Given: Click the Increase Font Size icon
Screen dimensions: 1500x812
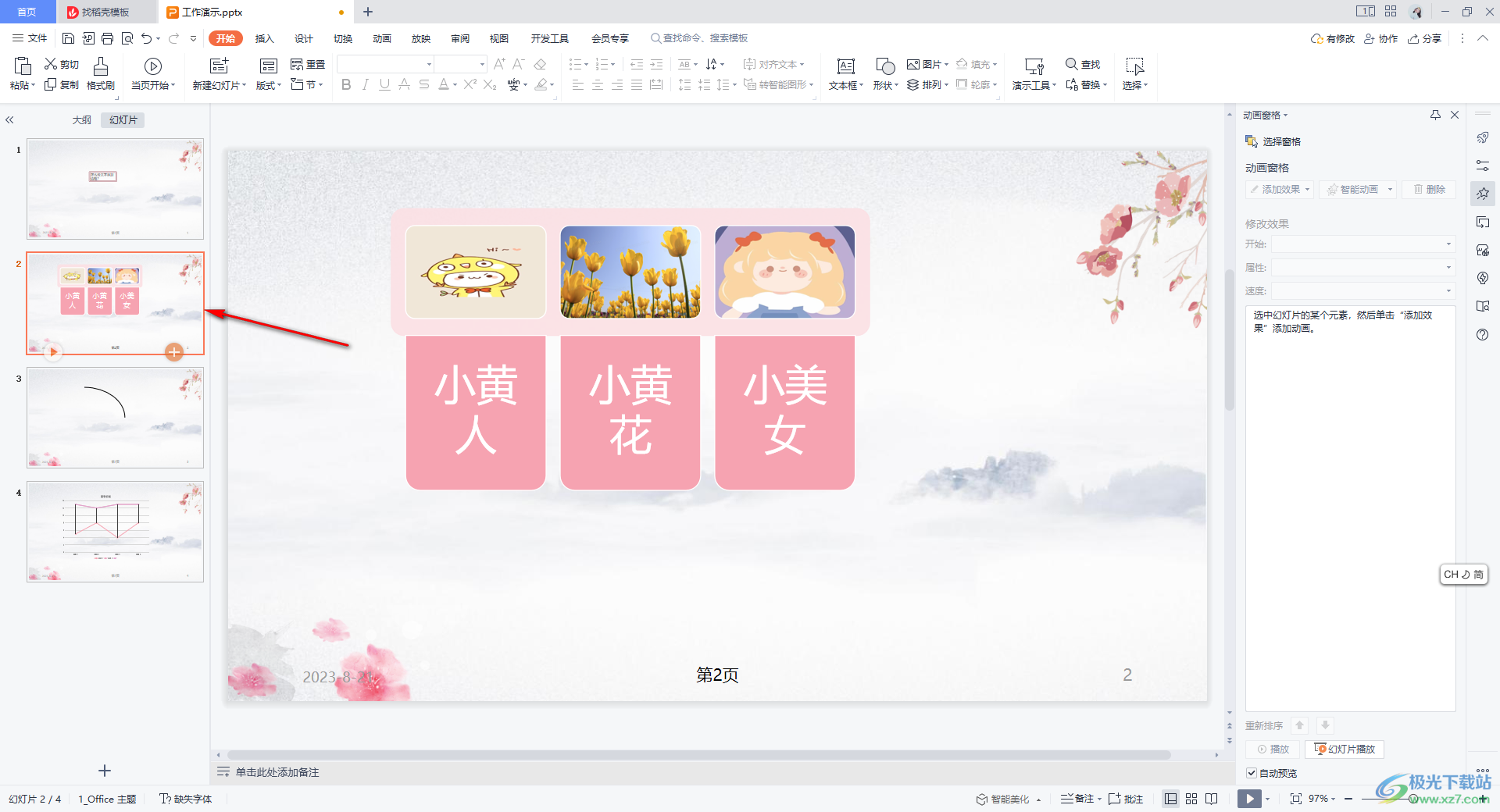Looking at the screenshot, I should click(x=499, y=64).
